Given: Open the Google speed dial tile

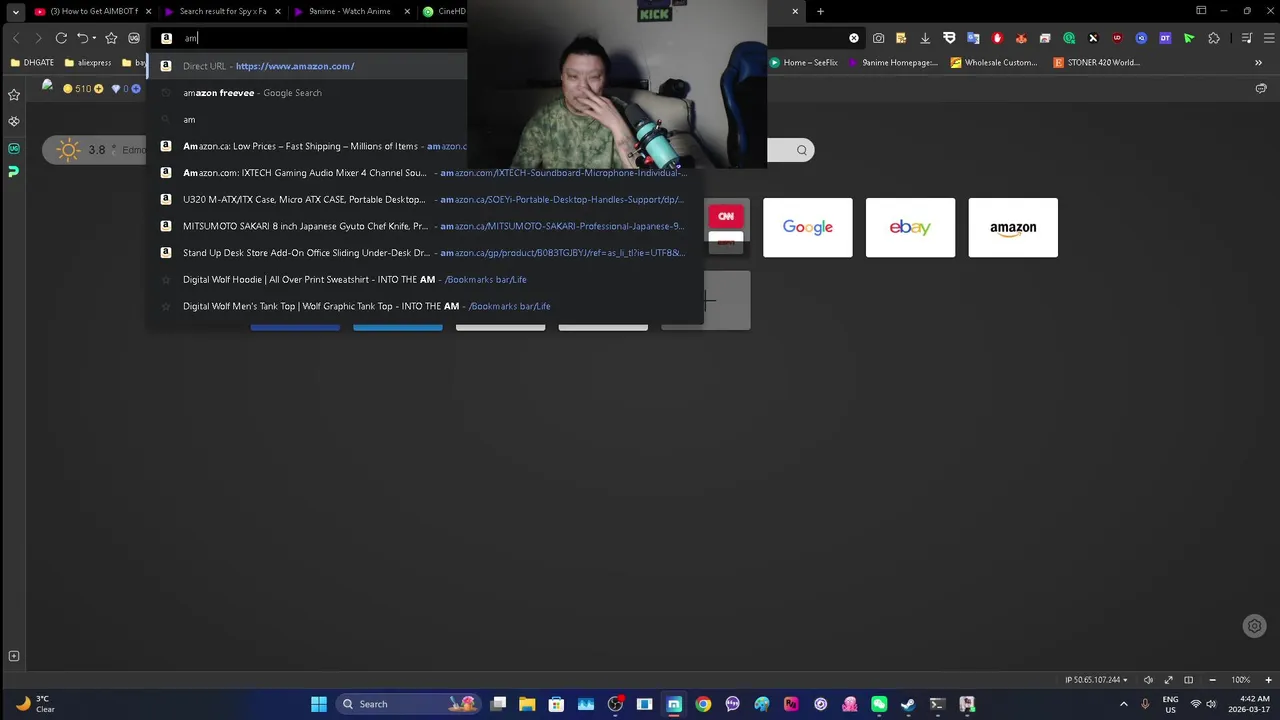Looking at the screenshot, I should (808, 227).
